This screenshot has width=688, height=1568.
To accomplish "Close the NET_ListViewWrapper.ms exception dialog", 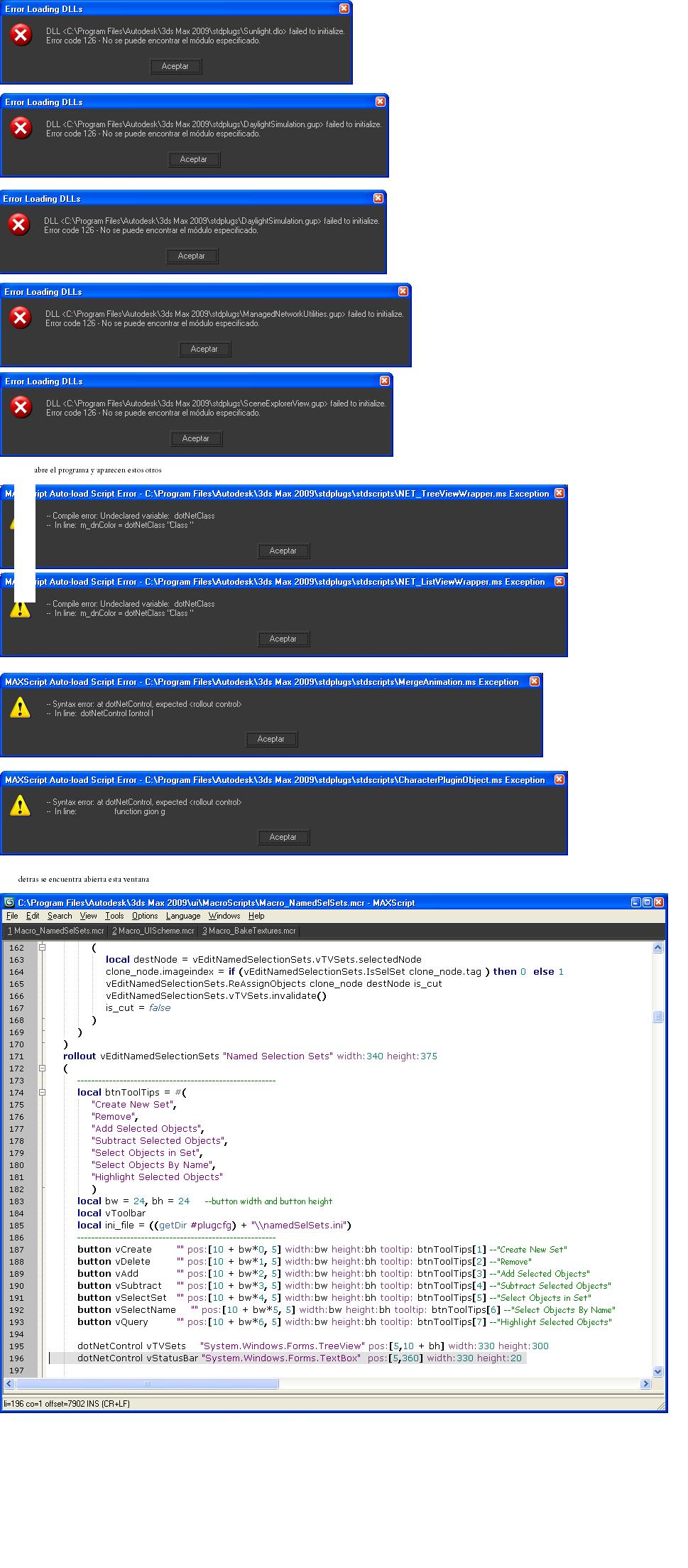I will [x=559, y=581].
